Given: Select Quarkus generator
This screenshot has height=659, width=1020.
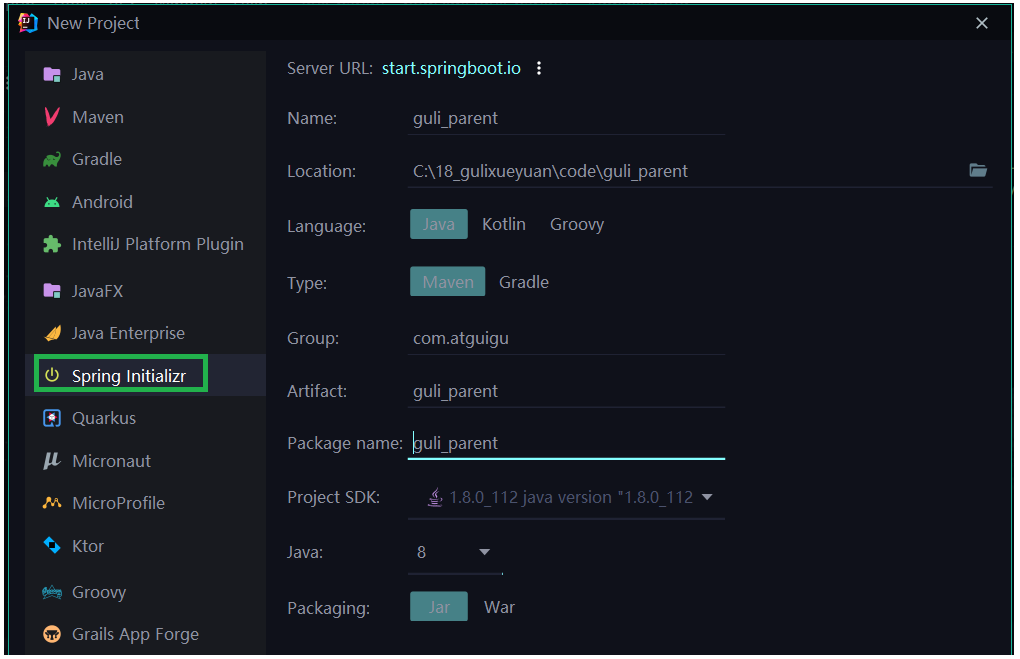Looking at the screenshot, I should [x=146, y=418].
